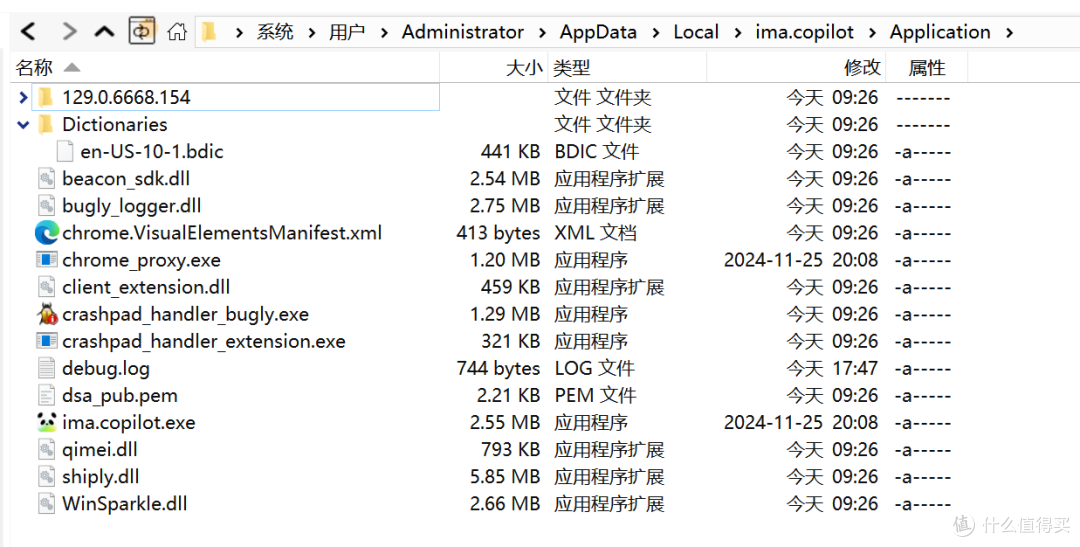The width and height of the screenshot is (1080, 547).
Task: Sort by the 大小 column header
Action: (524, 68)
